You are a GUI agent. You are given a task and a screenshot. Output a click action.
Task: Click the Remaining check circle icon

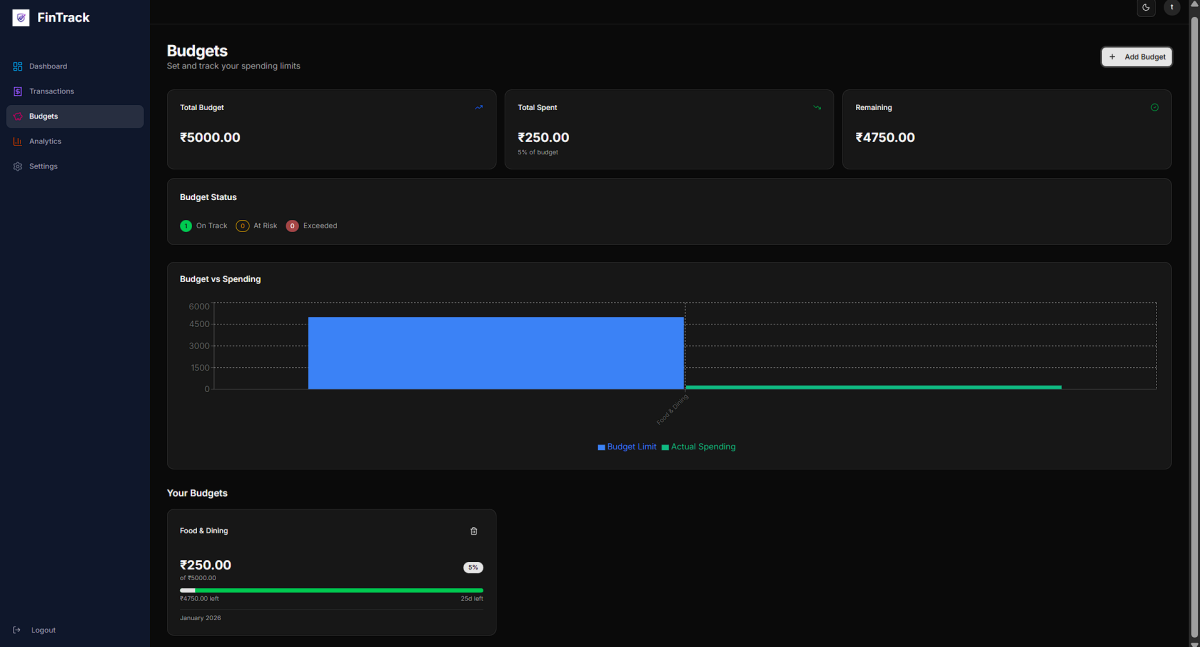click(1154, 107)
